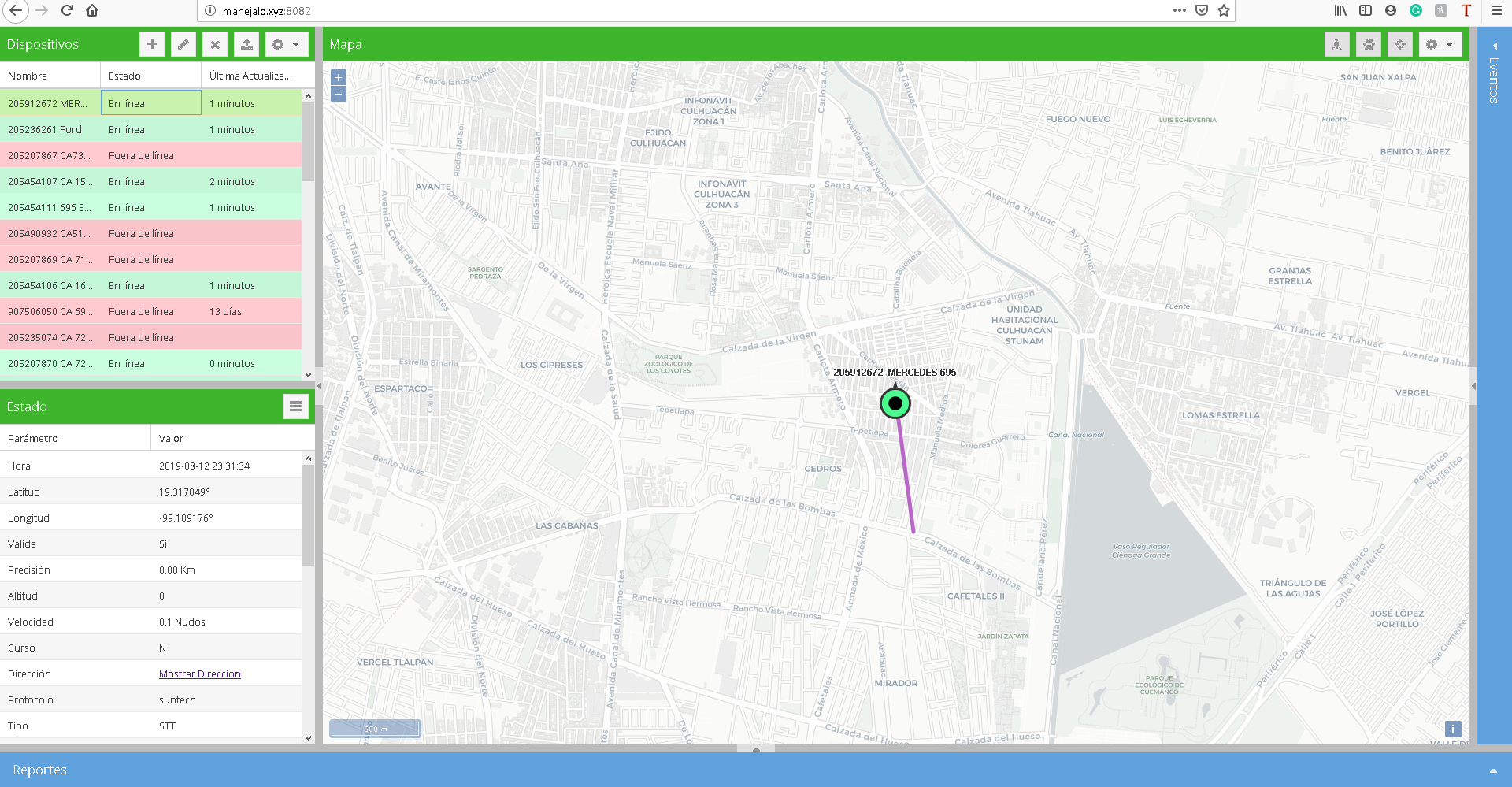The image size is (1512, 787).
Task: Open the Dispositivos gear settings dropdown
Action: coord(286,44)
